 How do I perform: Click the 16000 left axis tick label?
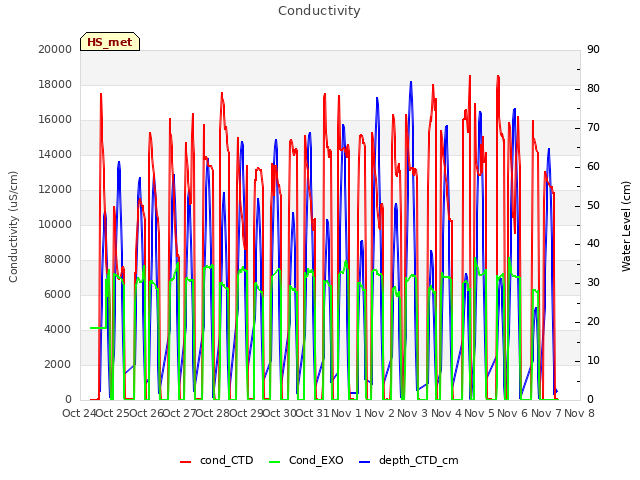[x=55, y=120]
